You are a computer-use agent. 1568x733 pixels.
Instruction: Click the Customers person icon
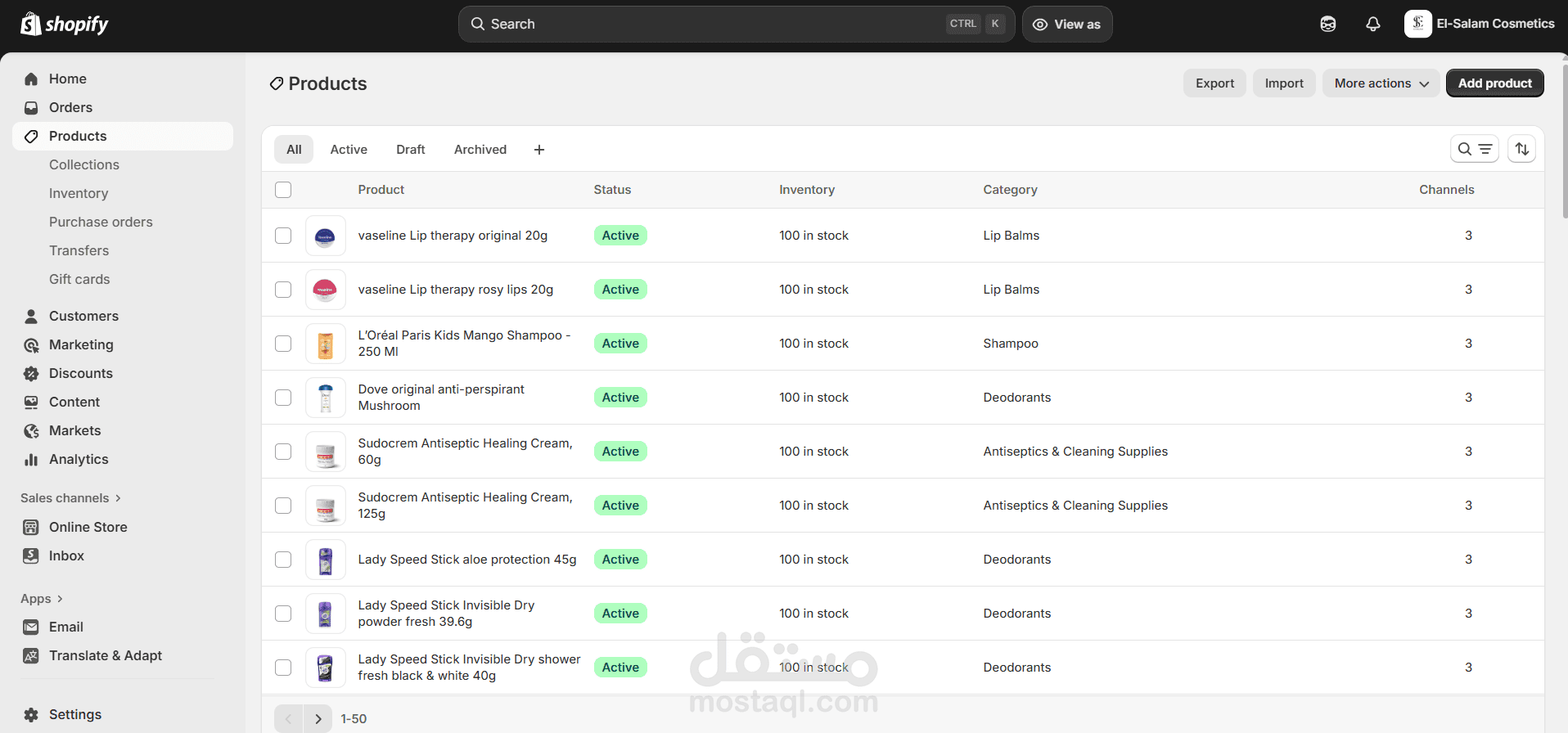click(31, 316)
